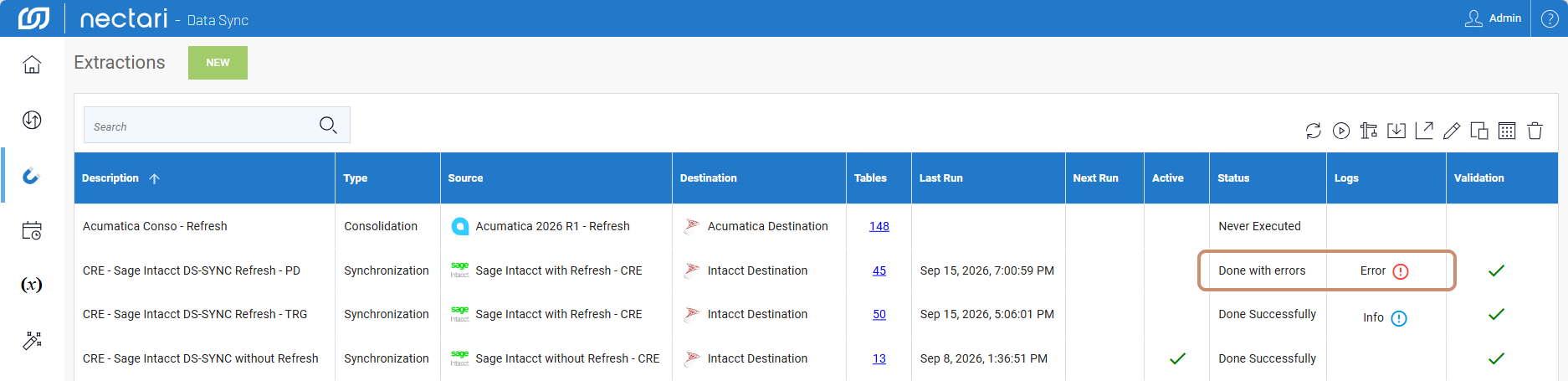Sort by the Tables column header
The height and width of the screenshot is (381, 1568).
pyautogui.click(x=870, y=178)
